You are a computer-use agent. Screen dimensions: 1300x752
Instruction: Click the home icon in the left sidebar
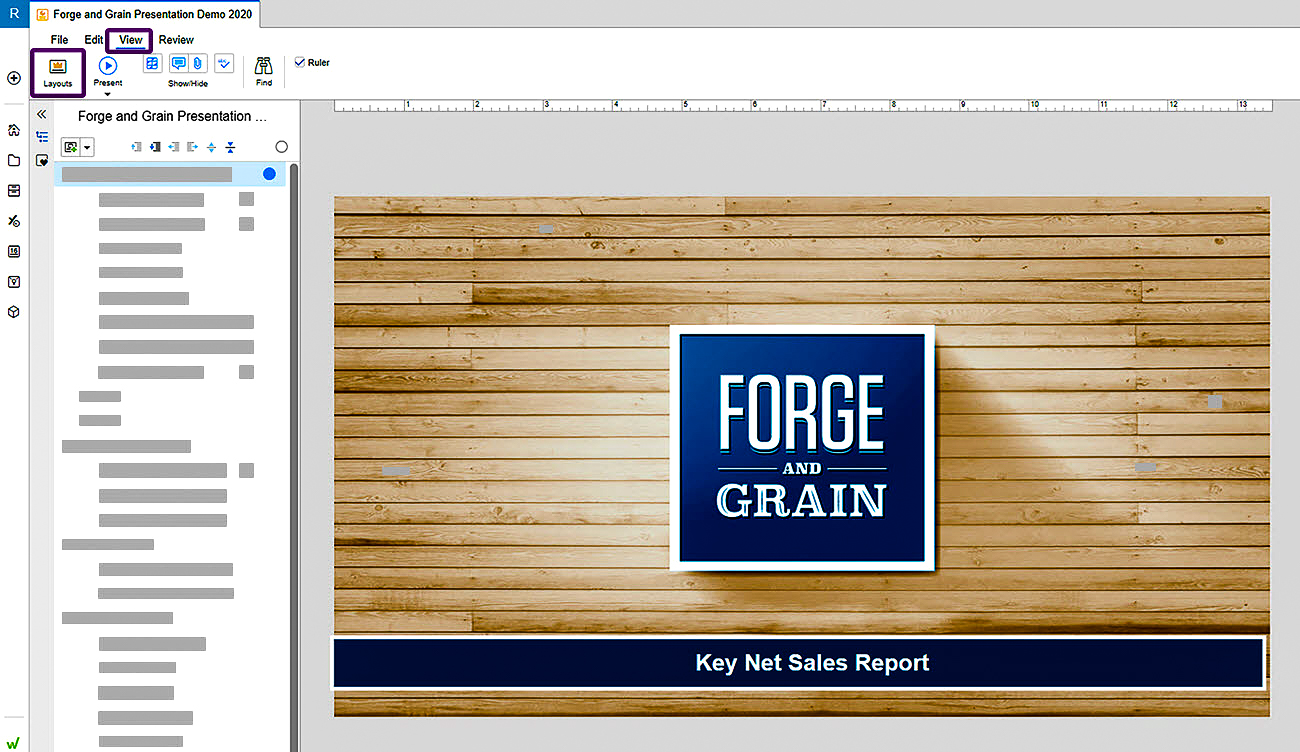pyautogui.click(x=14, y=130)
